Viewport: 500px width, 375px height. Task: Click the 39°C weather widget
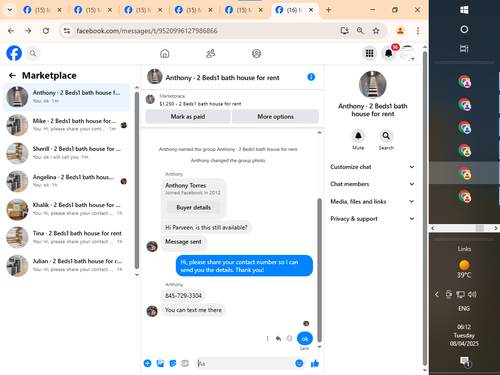464,269
